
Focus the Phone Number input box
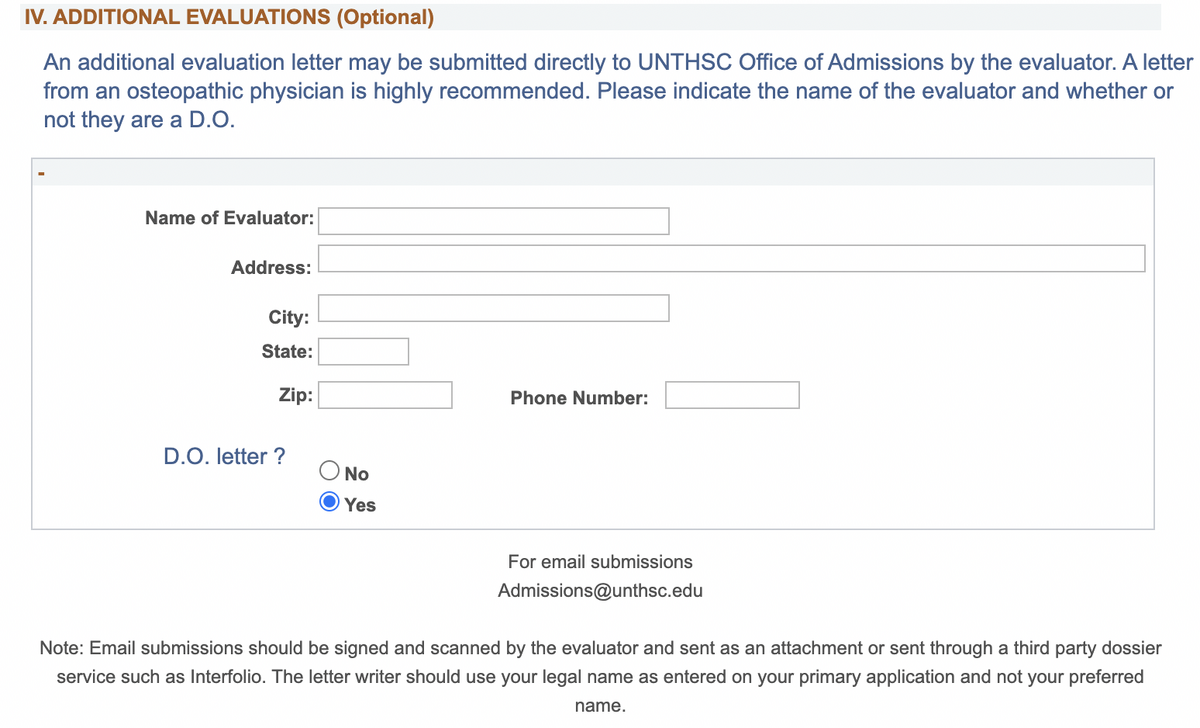pos(732,395)
